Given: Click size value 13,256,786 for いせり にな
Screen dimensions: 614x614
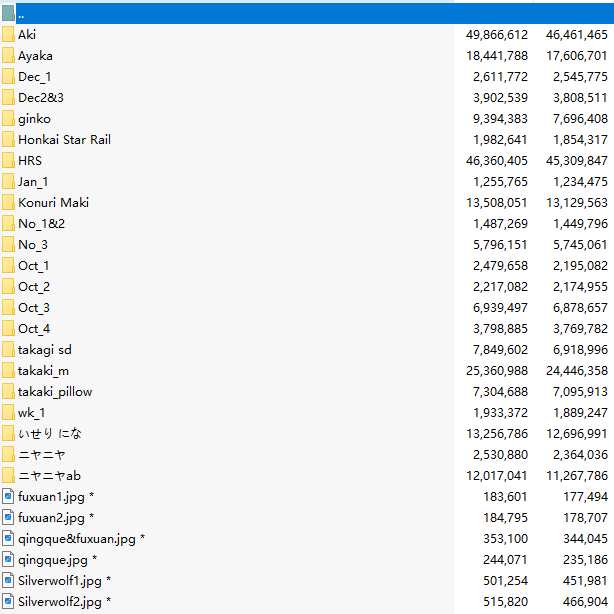Looking at the screenshot, I should click(497, 434).
